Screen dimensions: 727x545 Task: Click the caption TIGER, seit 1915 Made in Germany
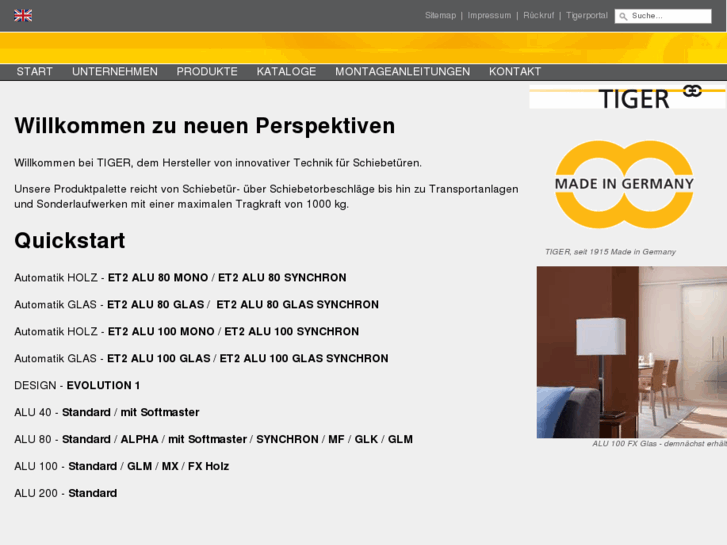click(610, 252)
